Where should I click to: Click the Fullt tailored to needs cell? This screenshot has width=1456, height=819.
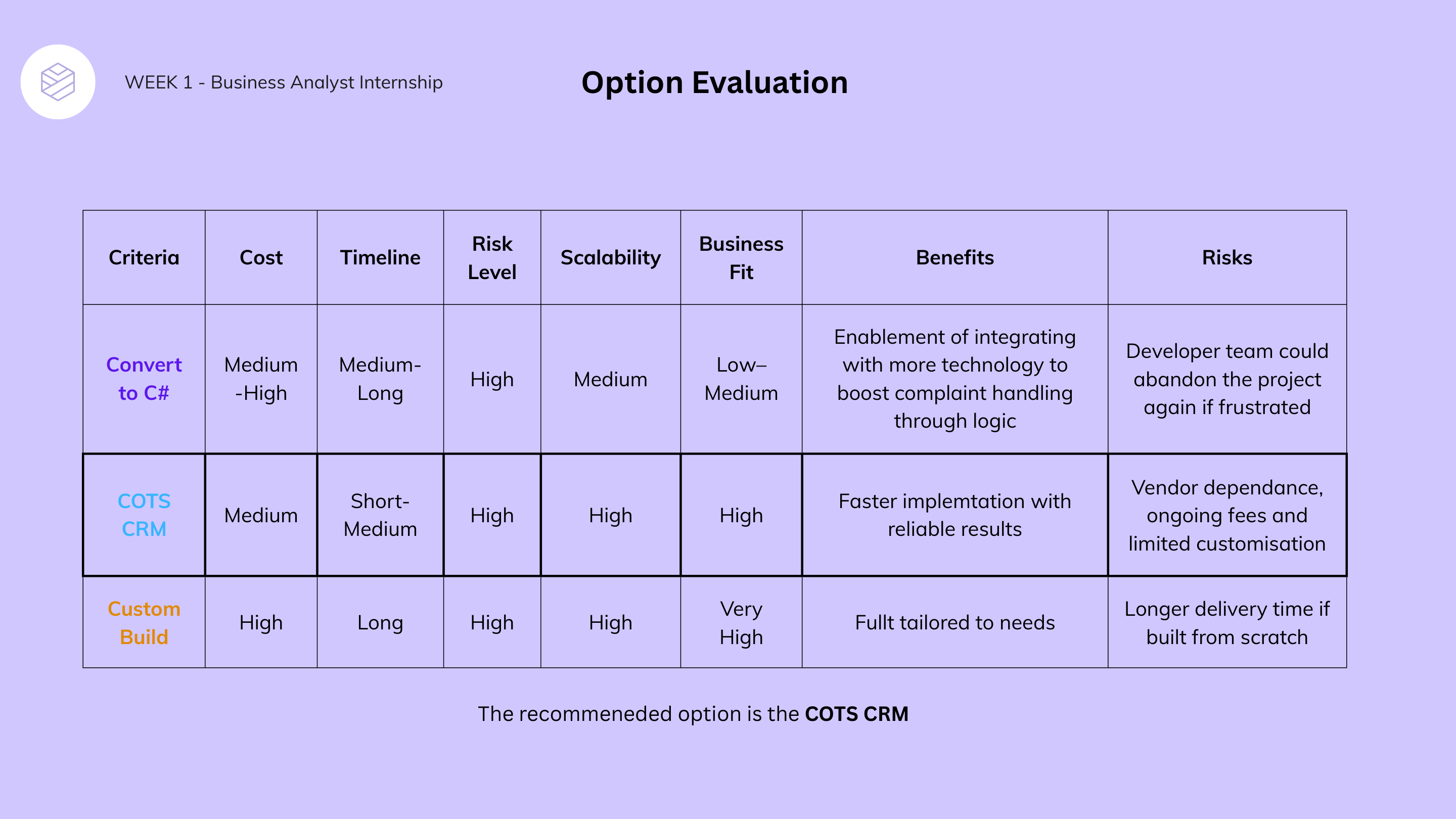(954, 622)
